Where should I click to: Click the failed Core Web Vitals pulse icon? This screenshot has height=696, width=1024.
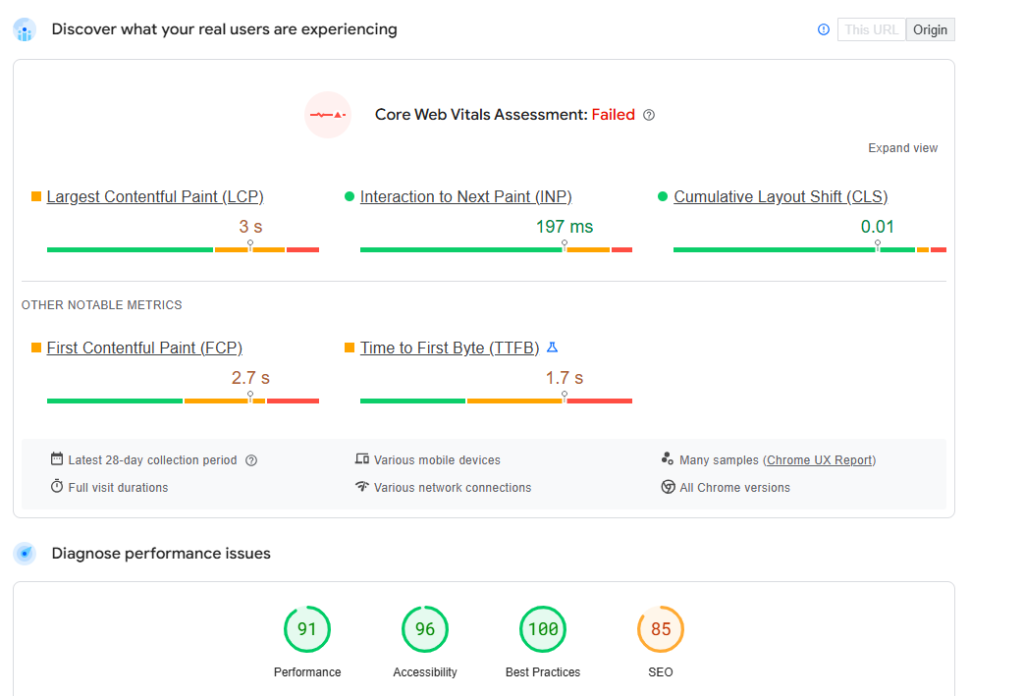[x=328, y=115]
